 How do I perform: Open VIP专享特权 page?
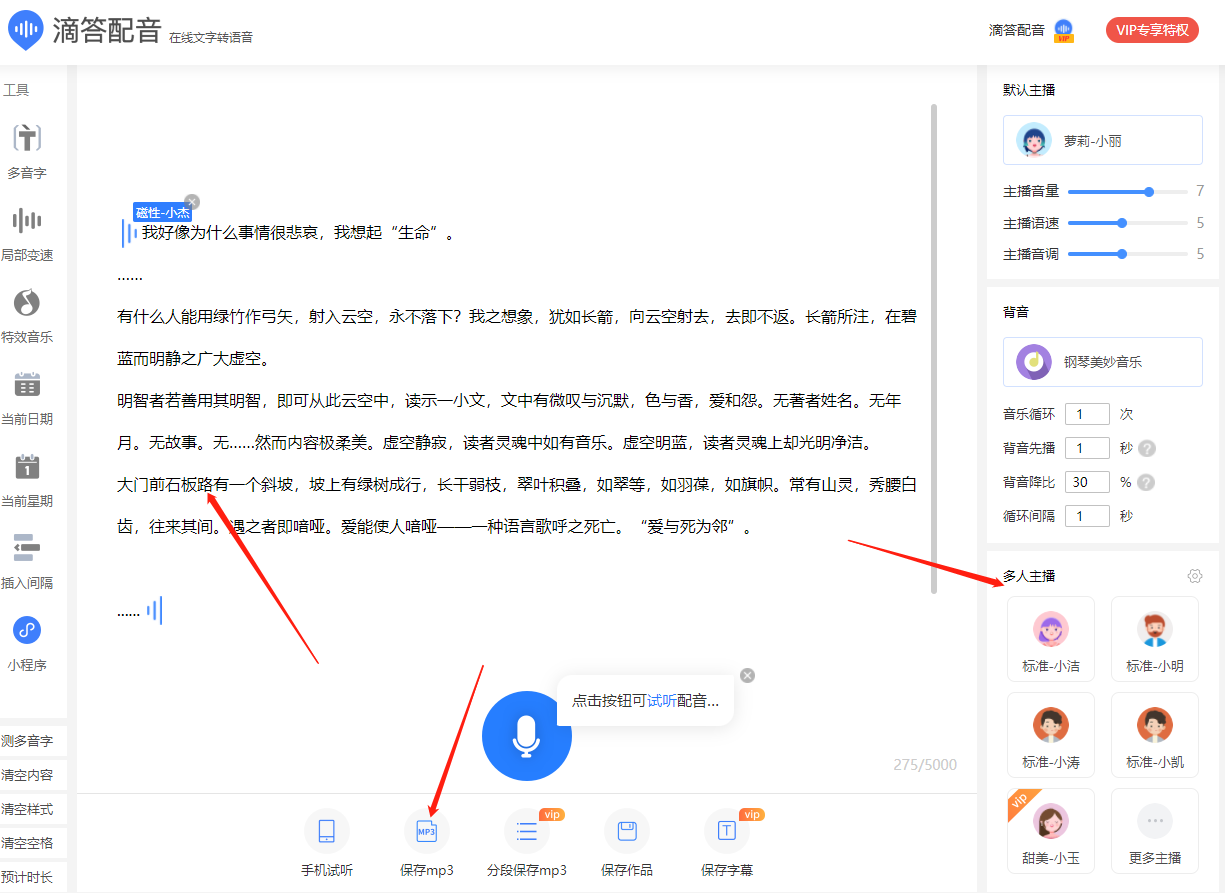[x=1152, y=30]
